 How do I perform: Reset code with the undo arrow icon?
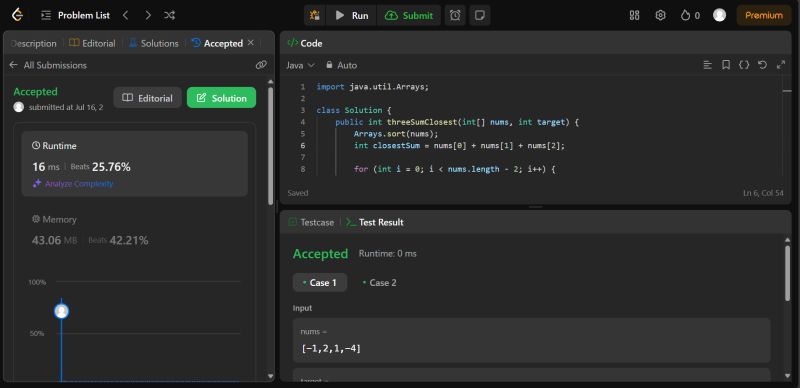(x=762, y=65)
